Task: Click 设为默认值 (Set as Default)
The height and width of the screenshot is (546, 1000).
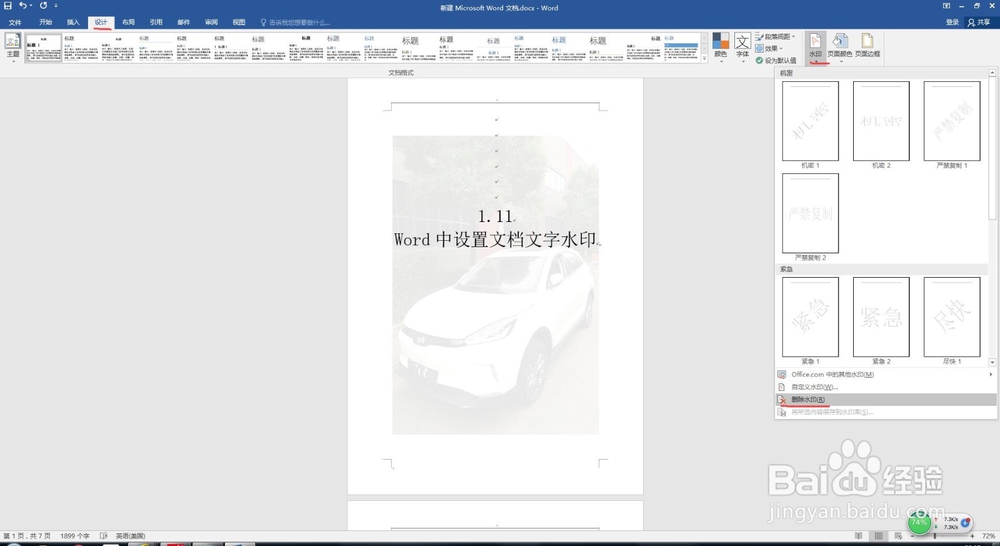Action: tap(776, 61)
